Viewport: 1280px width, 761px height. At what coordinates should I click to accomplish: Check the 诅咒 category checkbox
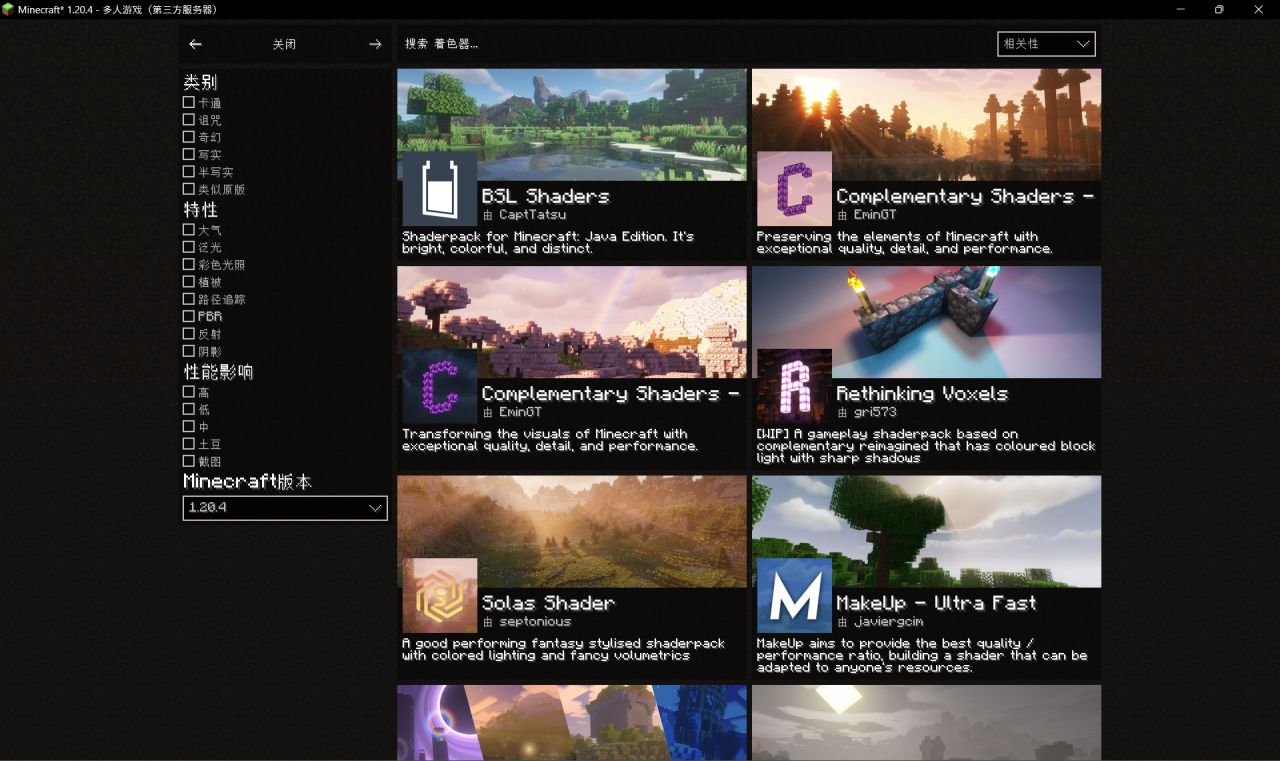tap(189, 119)
